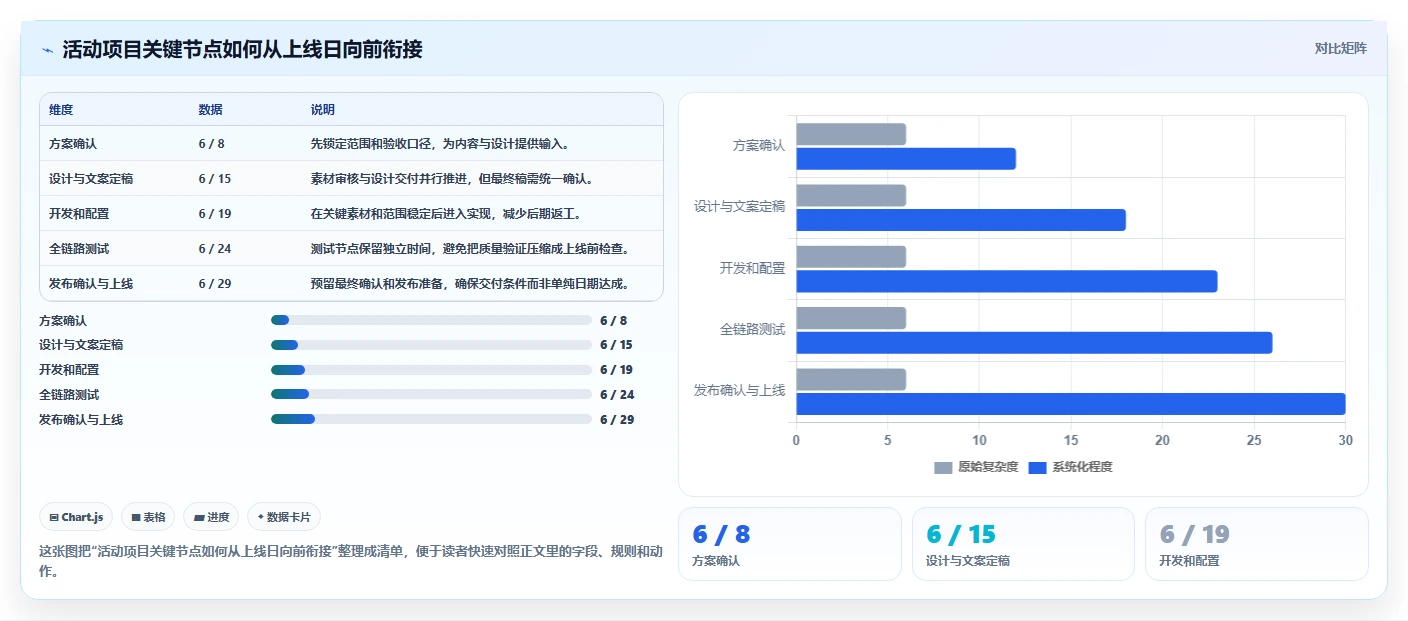Select the 进度 tag
Image resolution: width=1408 pixels, height=621 pixels.
tap(212, 517)
